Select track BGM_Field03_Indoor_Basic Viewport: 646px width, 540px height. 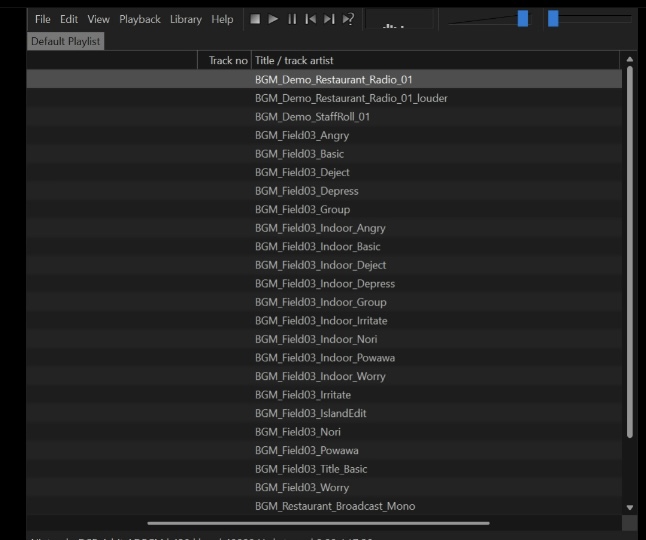pyautogui.click(x=324, y=246)
